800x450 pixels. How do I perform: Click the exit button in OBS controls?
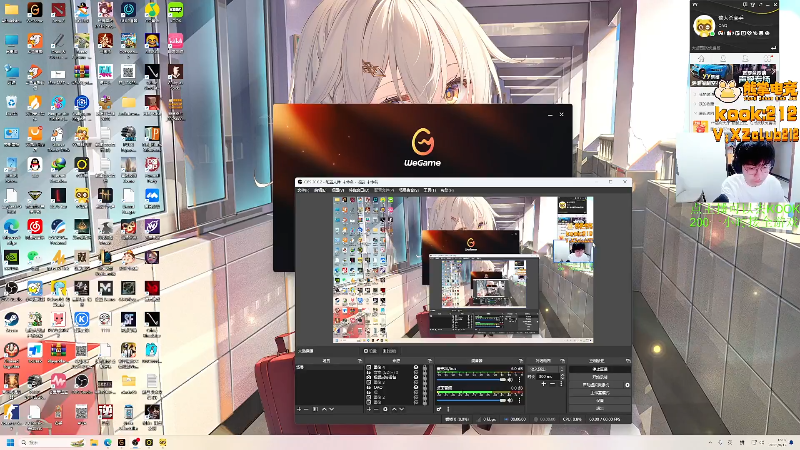[599, 408]
